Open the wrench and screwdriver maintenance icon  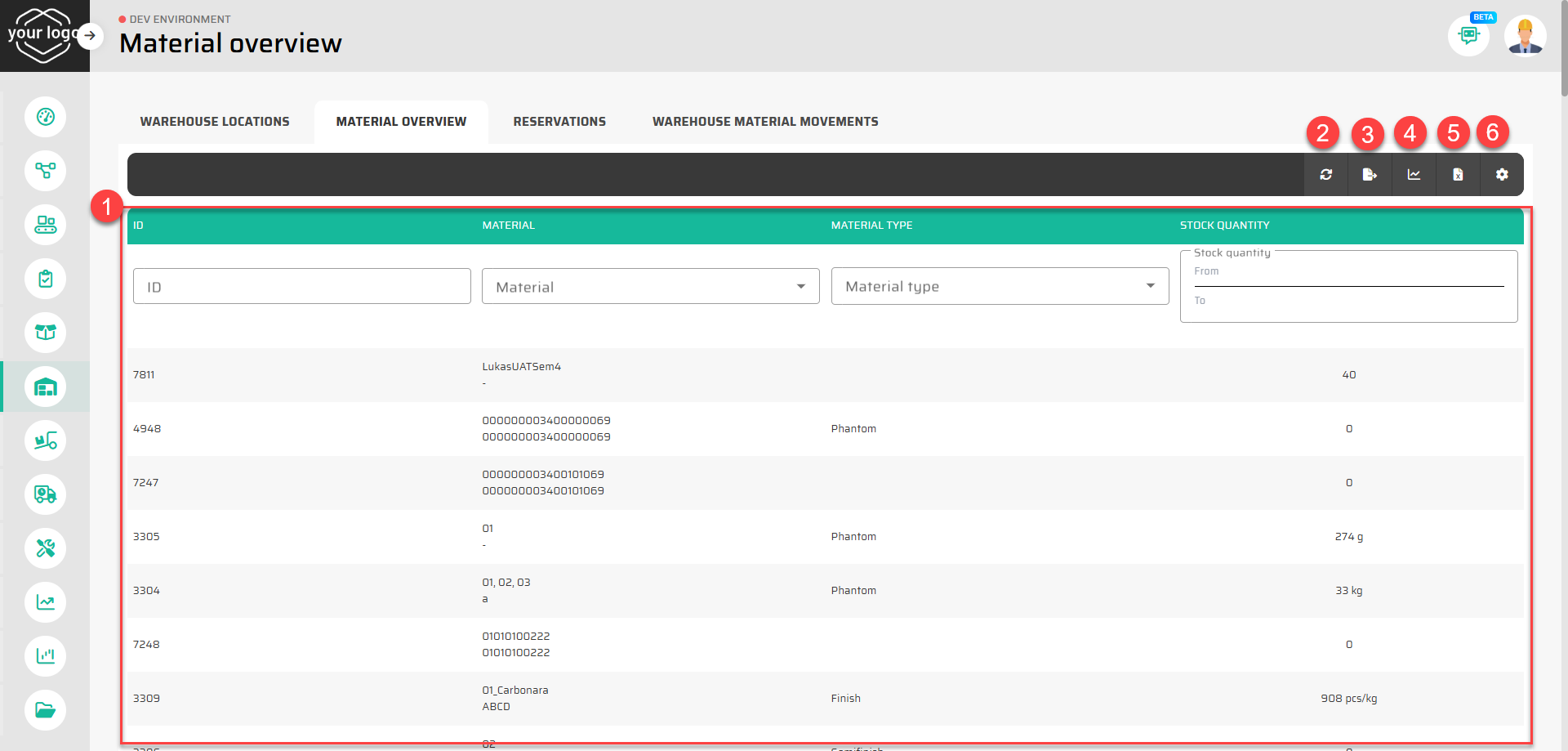46,548
